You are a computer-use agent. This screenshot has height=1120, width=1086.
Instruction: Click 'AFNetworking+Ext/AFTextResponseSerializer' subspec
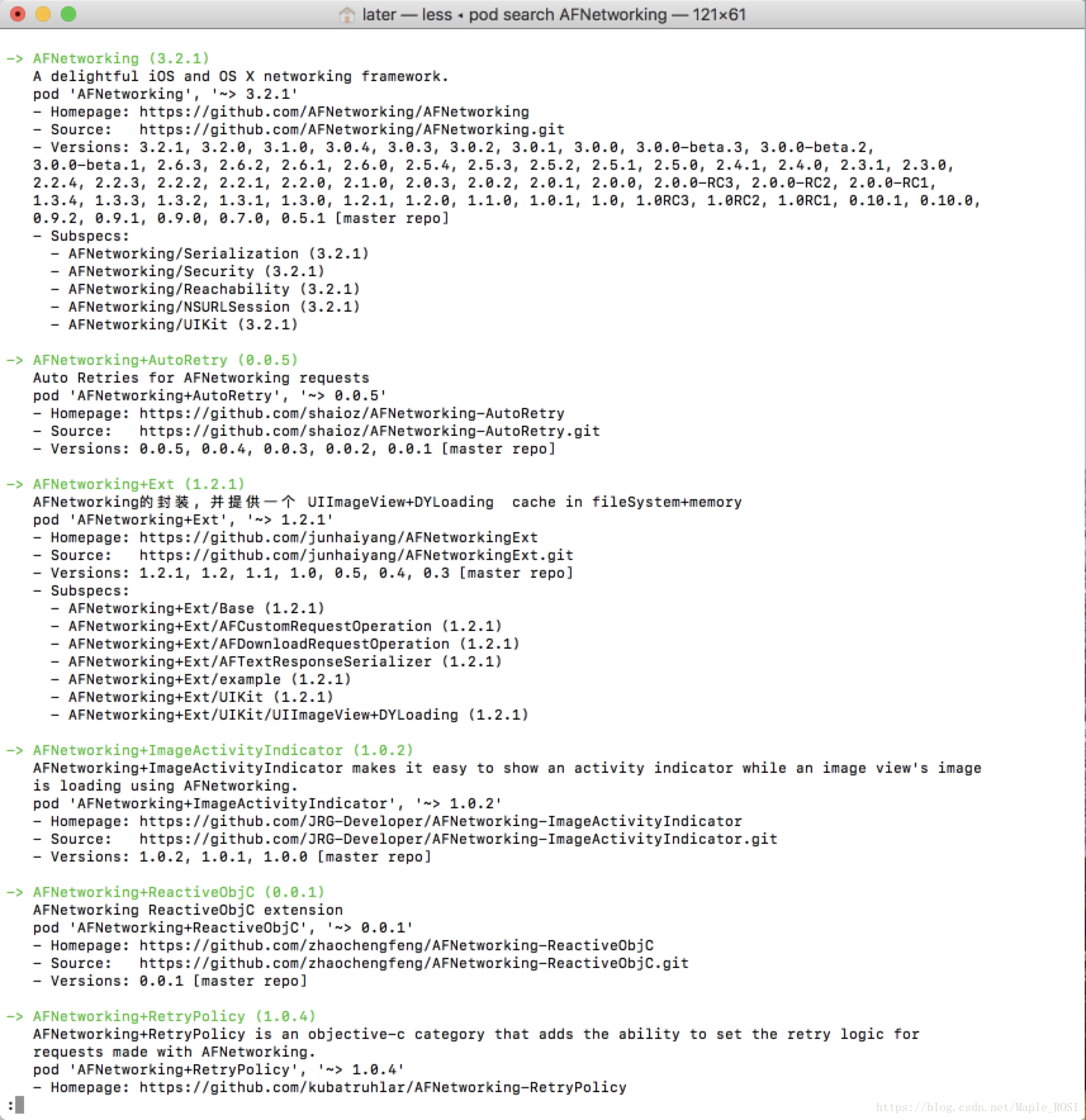pyautogui.click(x=285, y=661)
